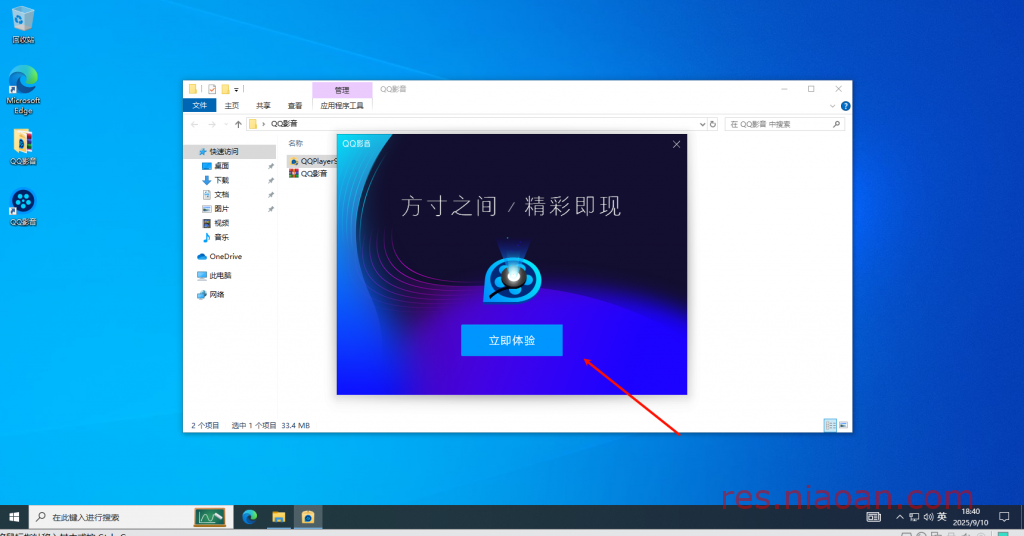Close the QQ影音 splash dialog
The image size is (1024, 536).
676,144
